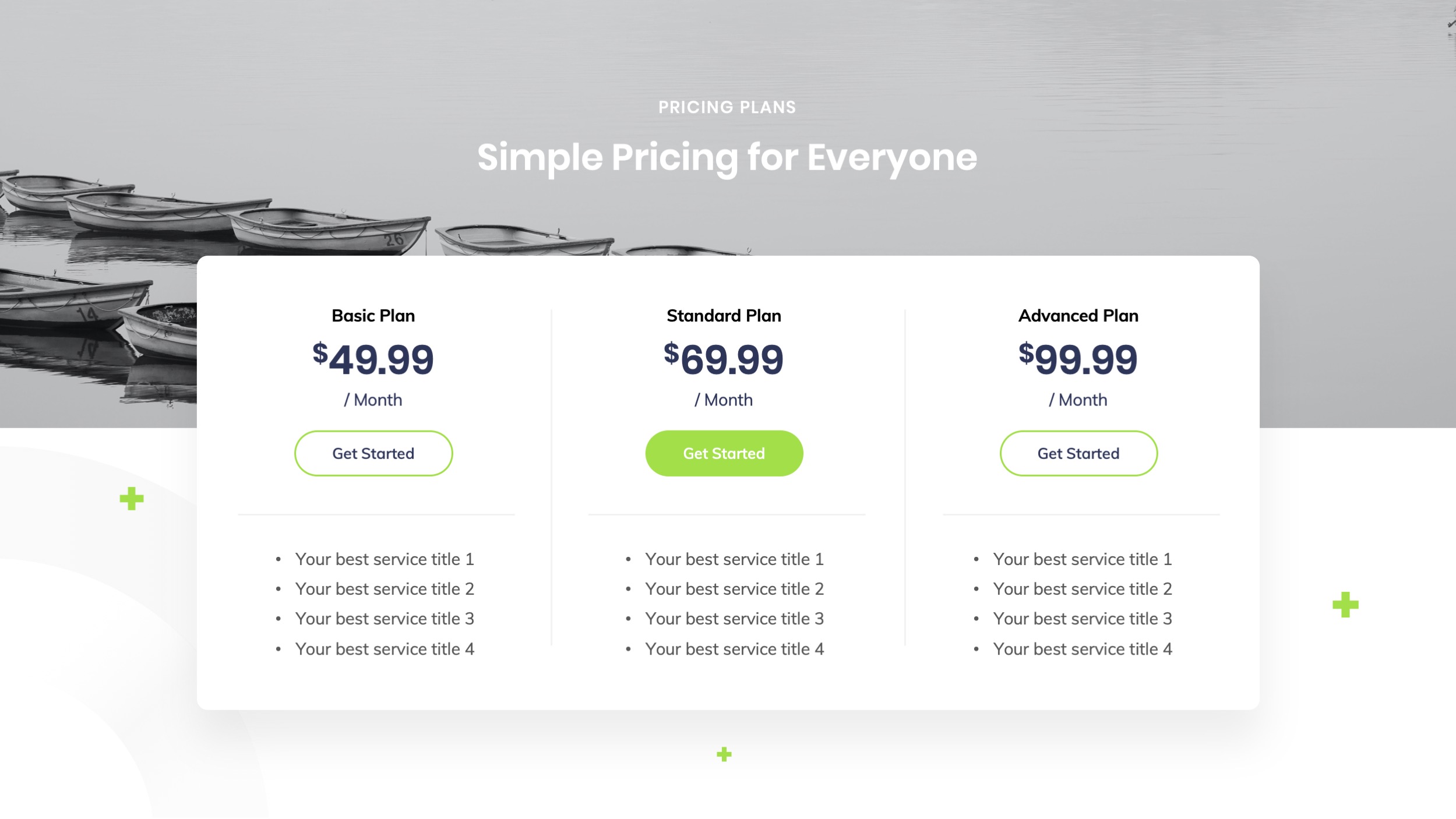The width and height of the screenshot is (1456, 819).
Task: Click the Advanced Plan title
Action: [1078, 316]
